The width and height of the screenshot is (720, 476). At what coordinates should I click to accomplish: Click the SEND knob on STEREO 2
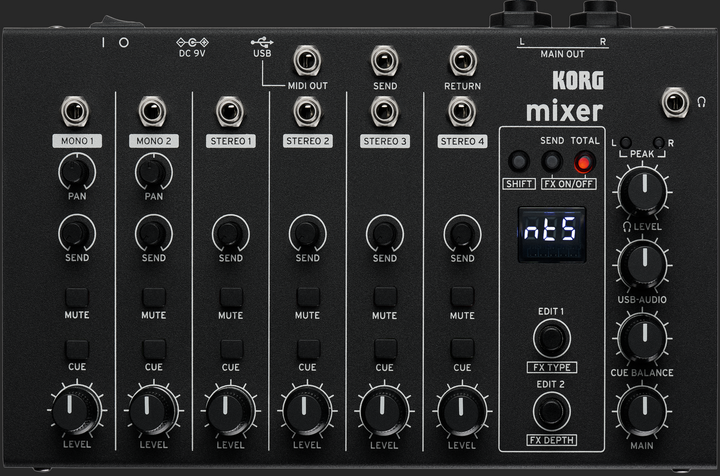(308, 233)
